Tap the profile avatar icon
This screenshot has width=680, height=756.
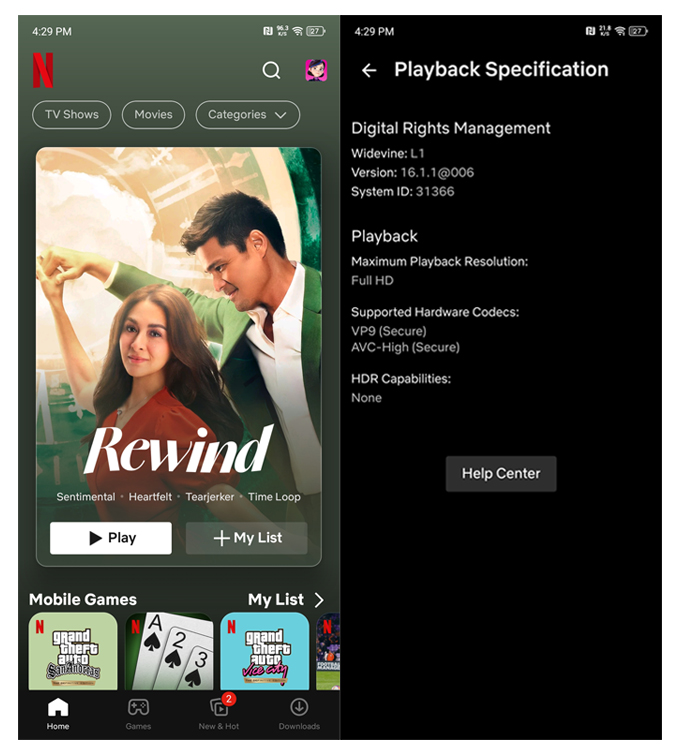316,70
